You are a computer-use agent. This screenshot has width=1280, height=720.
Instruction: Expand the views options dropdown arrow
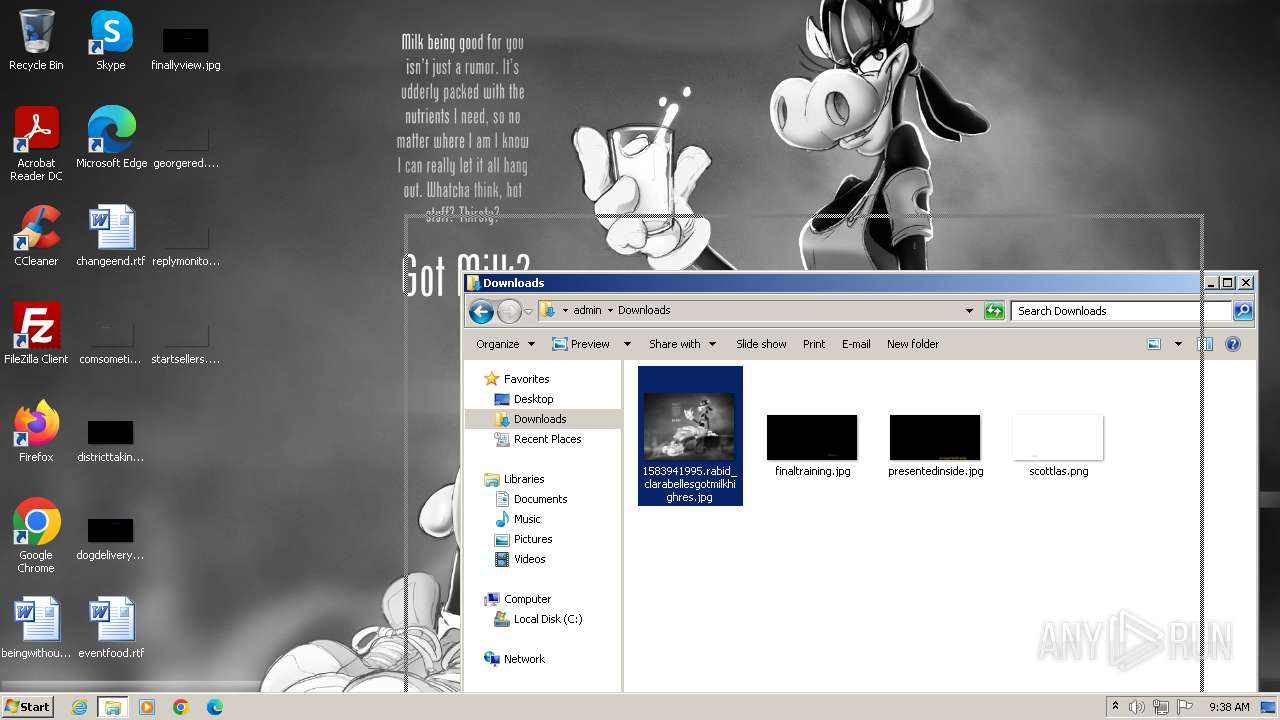tap(1178, 344)
